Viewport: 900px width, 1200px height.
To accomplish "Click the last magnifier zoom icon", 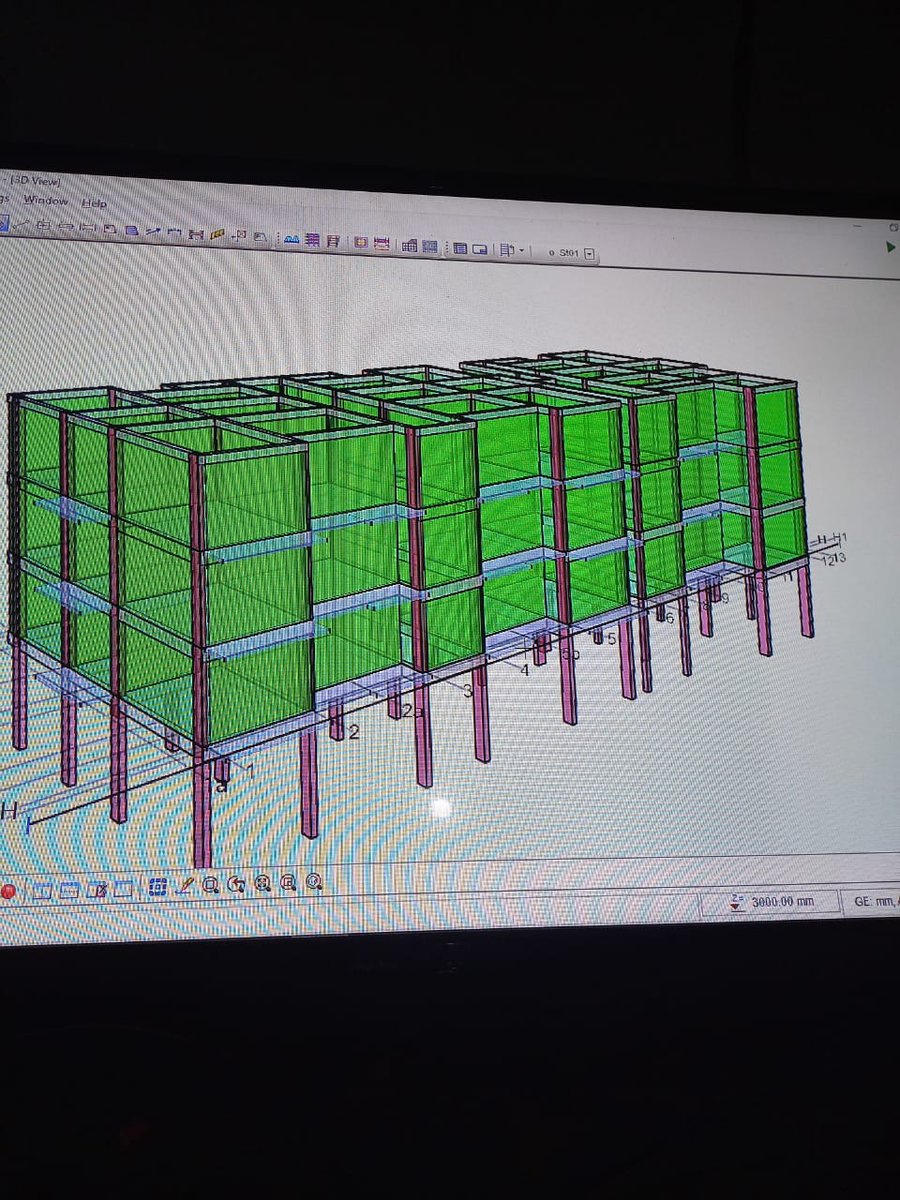I will 313,881.
